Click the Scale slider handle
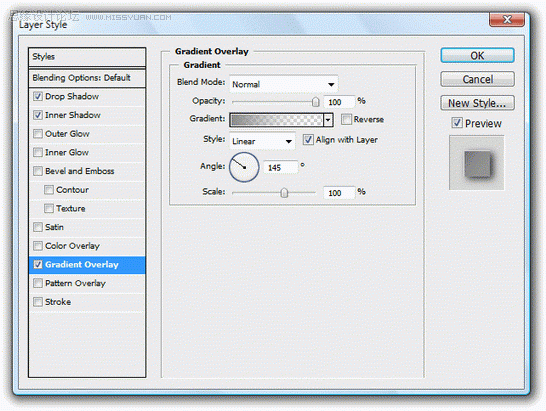Image resolution: width=546 pixels, height=411 pixels. pyautogui.click(x=284, y=193)
